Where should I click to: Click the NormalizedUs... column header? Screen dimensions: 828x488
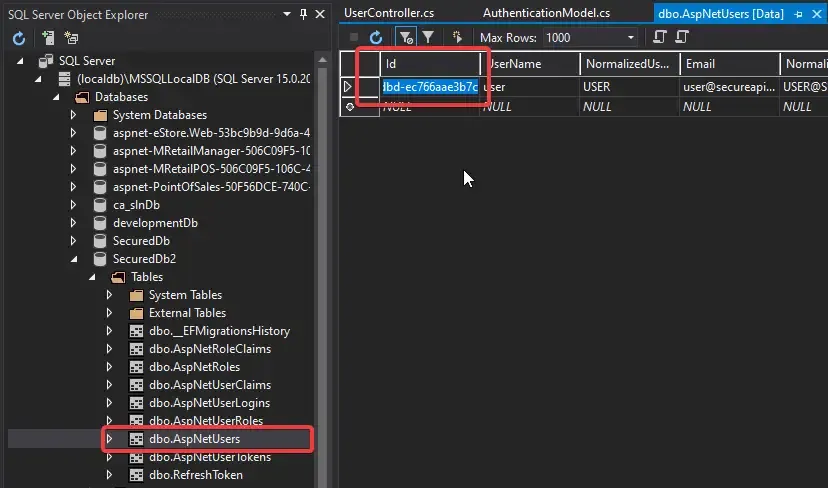[x=629, y=64]
